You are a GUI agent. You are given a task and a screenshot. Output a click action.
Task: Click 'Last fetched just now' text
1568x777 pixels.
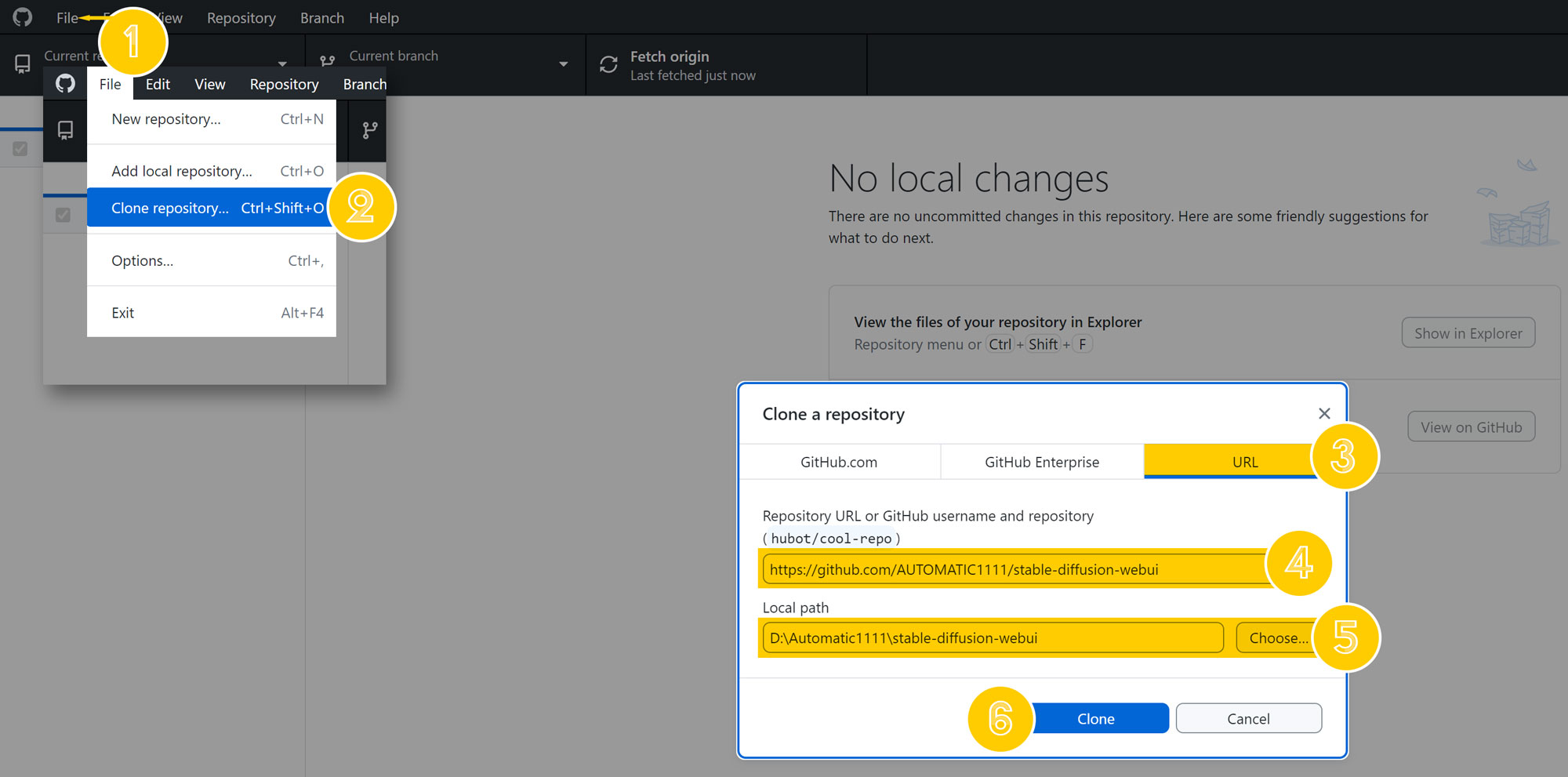[x=693, y=75]
